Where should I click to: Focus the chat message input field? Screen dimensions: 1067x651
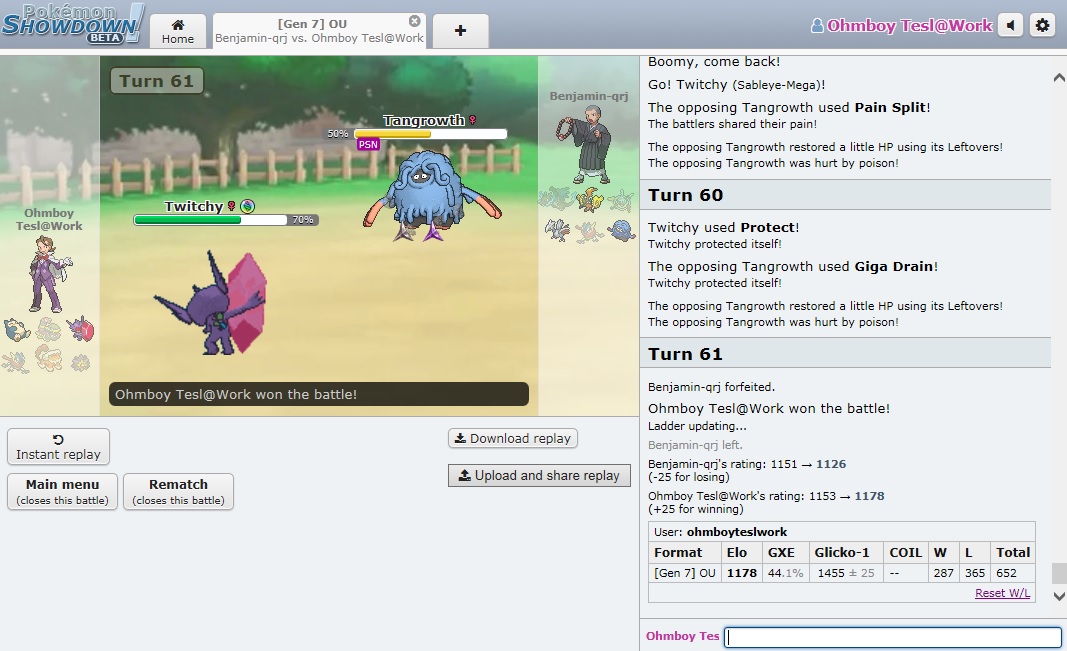[x=893, y=637]
